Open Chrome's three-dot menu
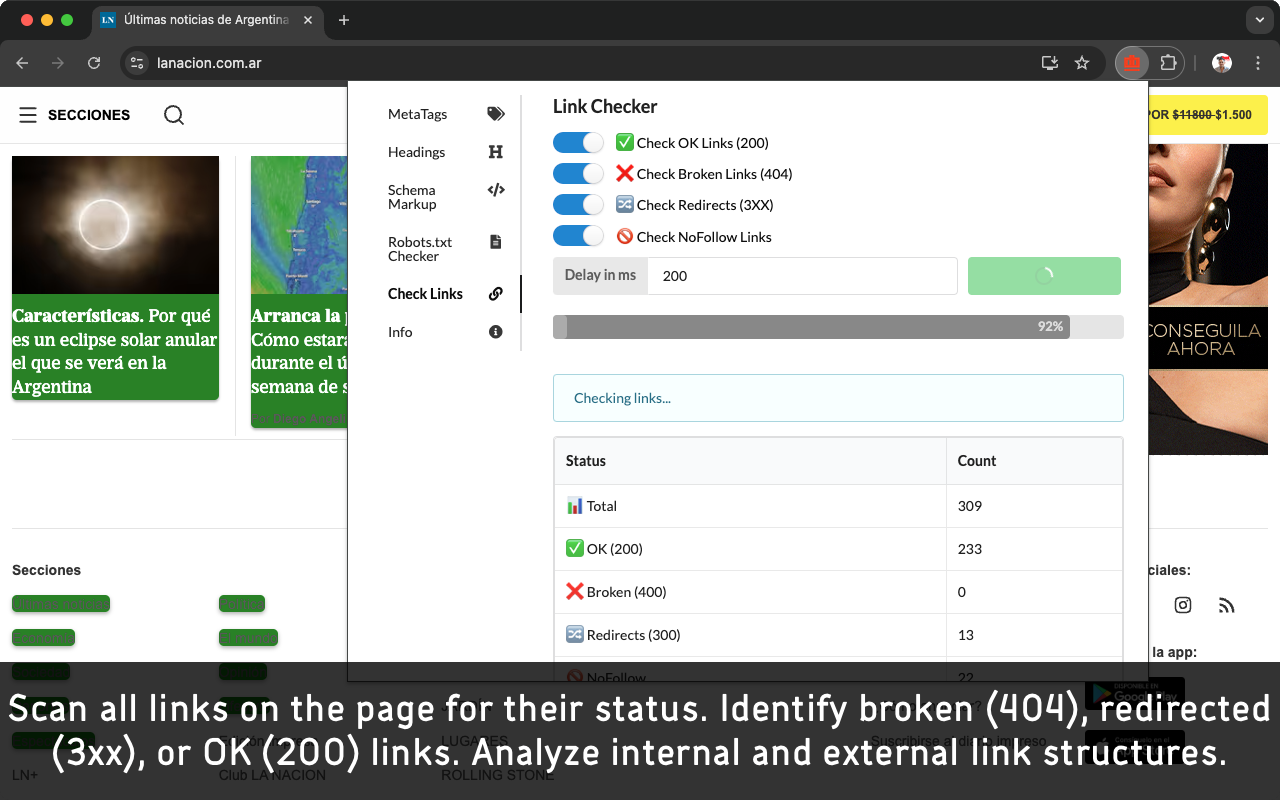The width and height of the screenshot is (1280, 800). [1258, 63]
